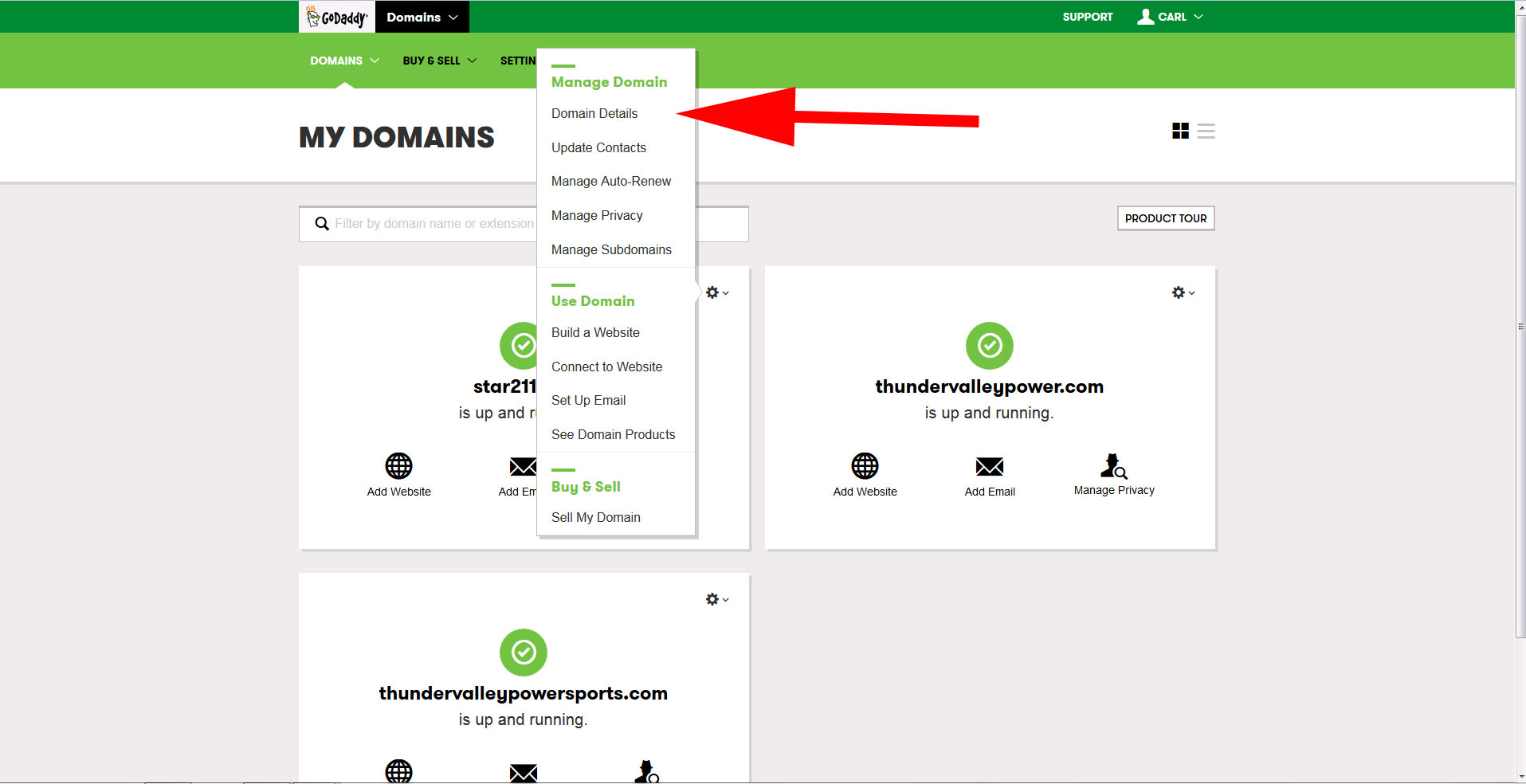Screen dimensions: 1526x784
Task: Click globe icon on thundervalleypowersports.com card
Action: pos(398,771)
